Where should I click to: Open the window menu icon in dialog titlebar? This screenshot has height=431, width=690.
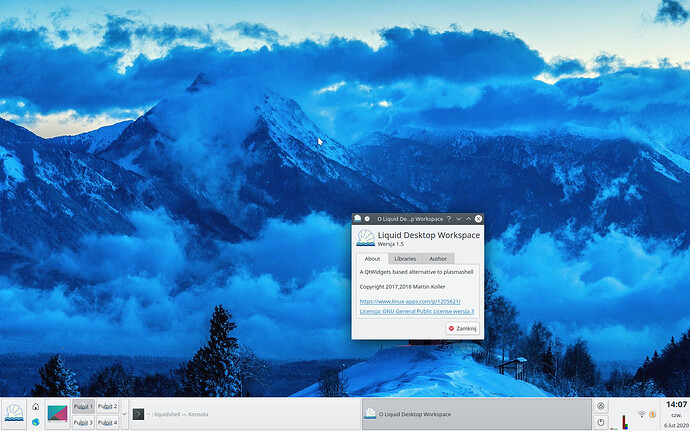[357, 218]
